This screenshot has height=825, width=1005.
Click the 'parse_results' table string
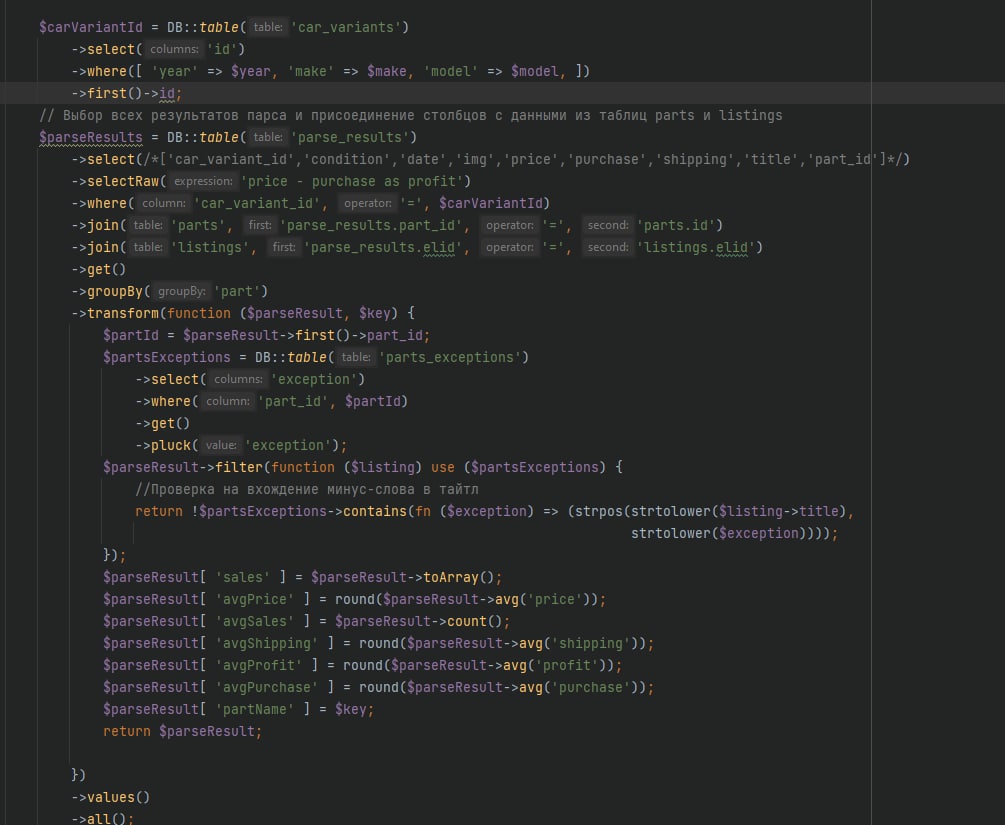(x=350, y=137)
